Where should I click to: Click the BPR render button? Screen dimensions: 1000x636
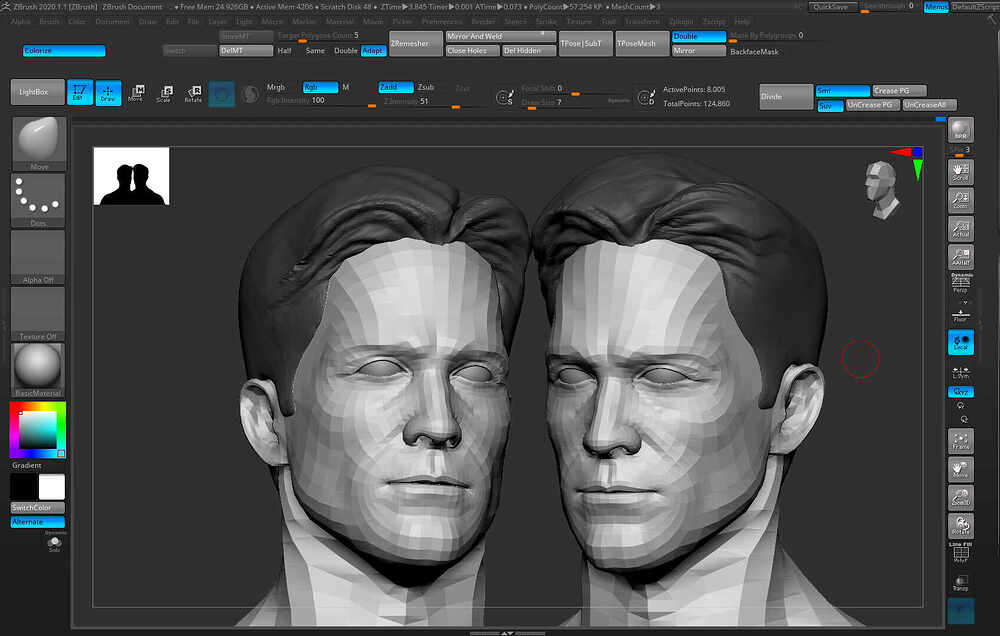(960, 130)
